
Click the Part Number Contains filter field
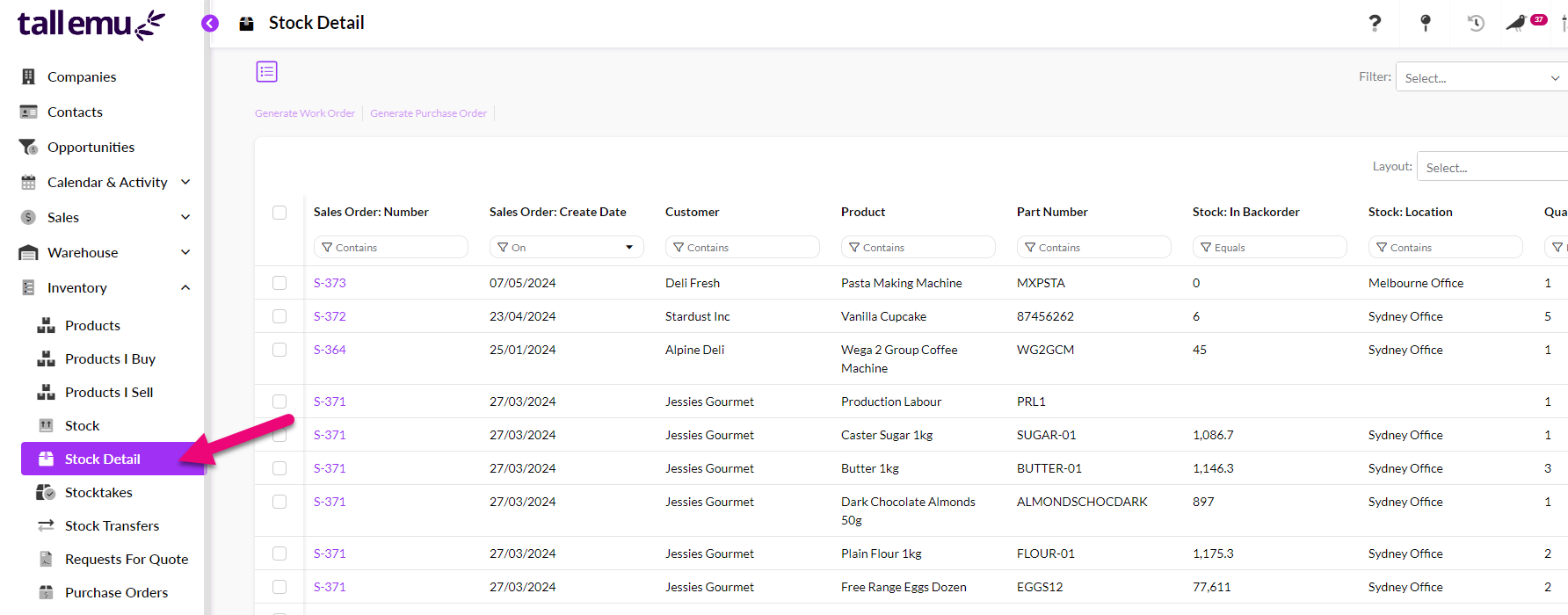pos(1094,247)
